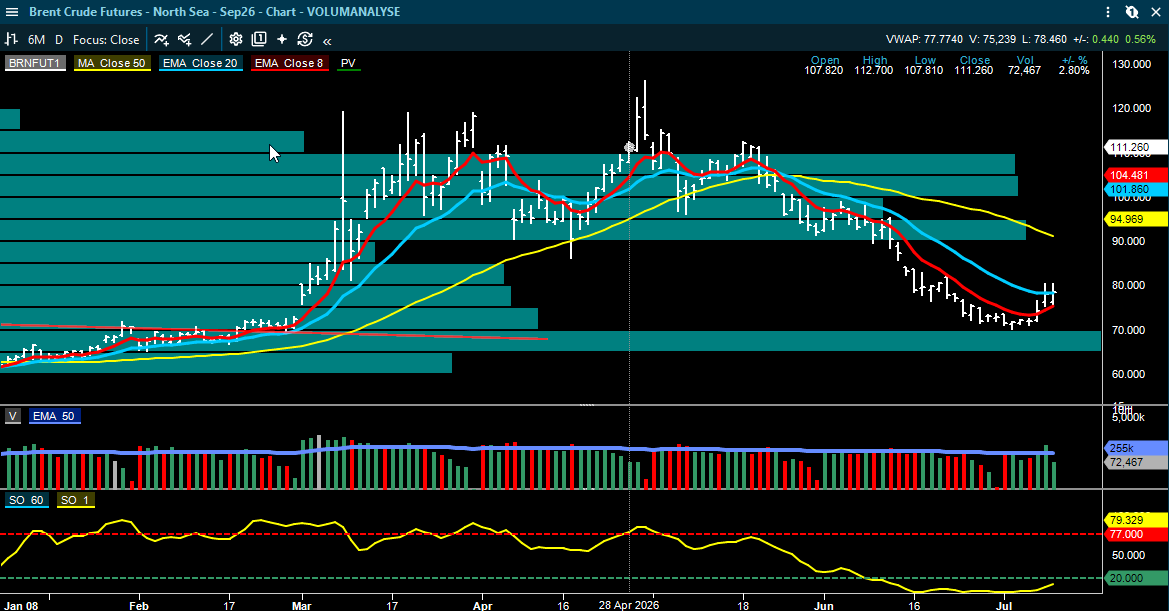Click the bar chart type icon
Image resolution: width=1169 pixels, height=611 pixels.
11,39
